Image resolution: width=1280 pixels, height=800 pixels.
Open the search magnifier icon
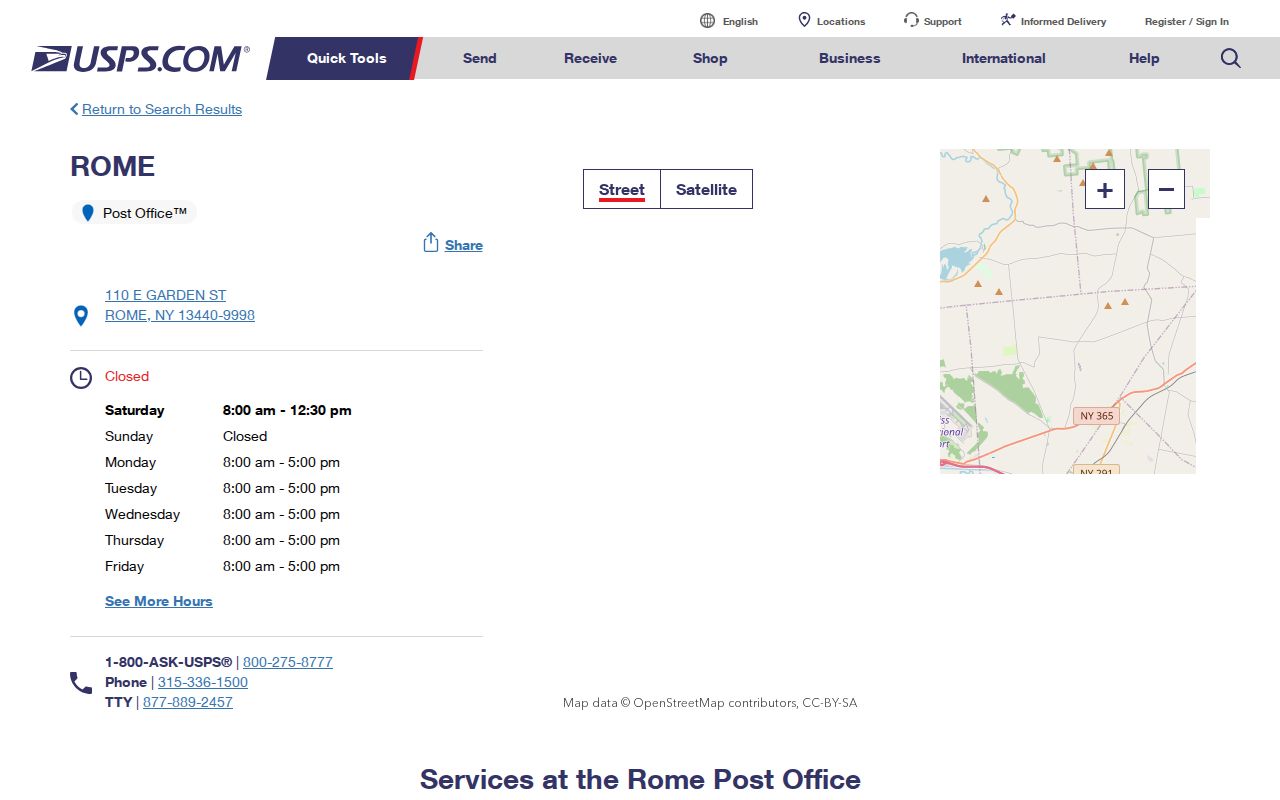[1231, 58]
